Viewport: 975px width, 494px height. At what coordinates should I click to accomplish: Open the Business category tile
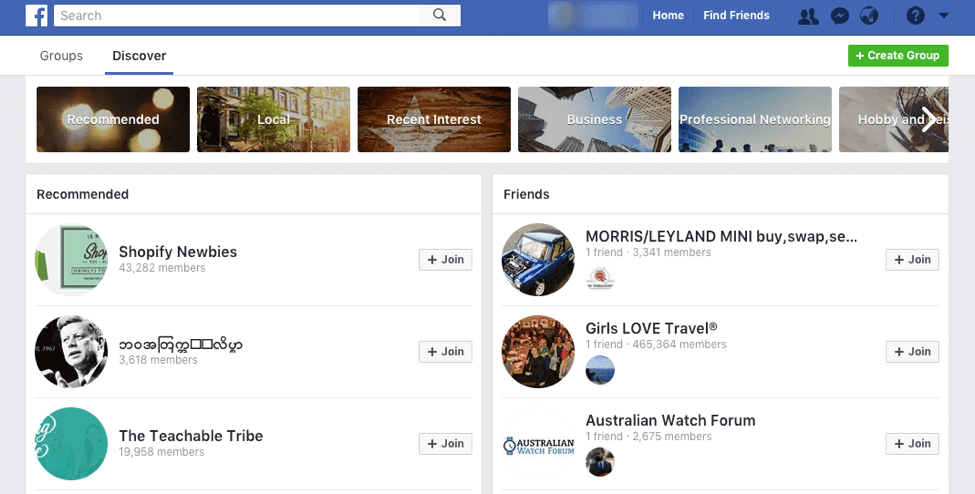tap(594, 119)
